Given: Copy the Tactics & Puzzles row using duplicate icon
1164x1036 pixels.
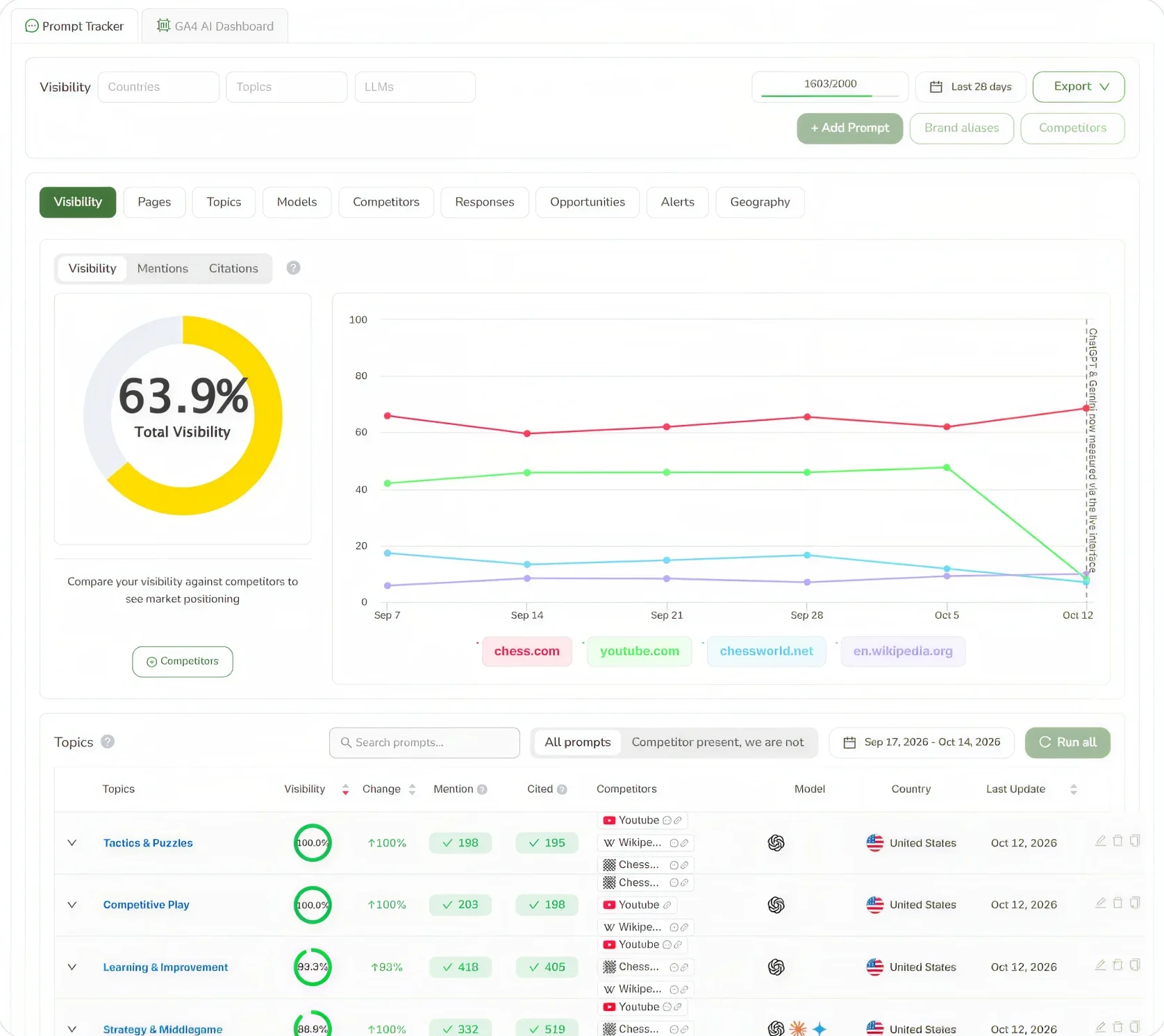Looking at the screenshot, I should click(x=1135, y=841).
